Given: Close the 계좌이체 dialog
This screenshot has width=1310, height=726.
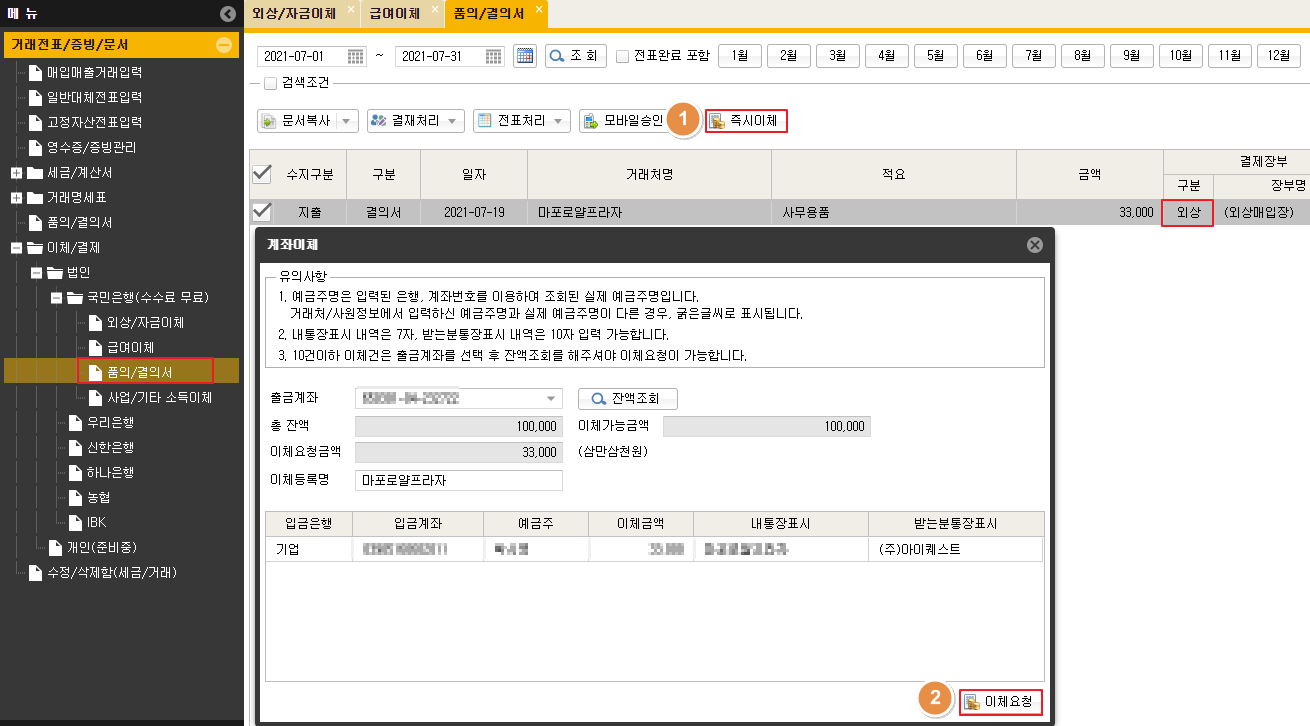Looking at the screenshot, I should [1035, 244].
